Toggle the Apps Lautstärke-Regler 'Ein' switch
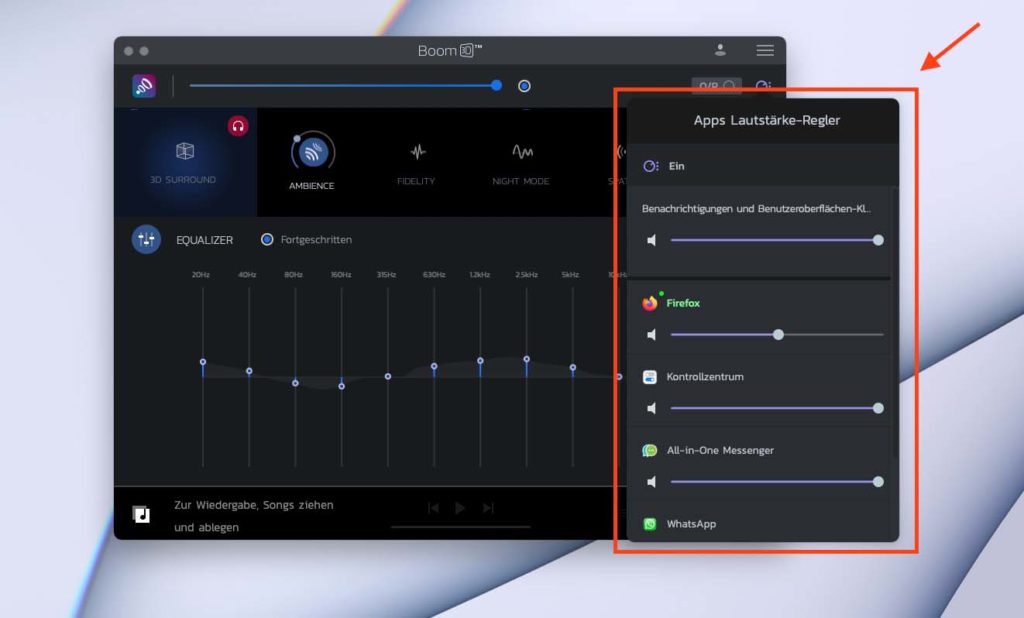This screenshot has height=618, width=1024. click(x=650, y=165)
